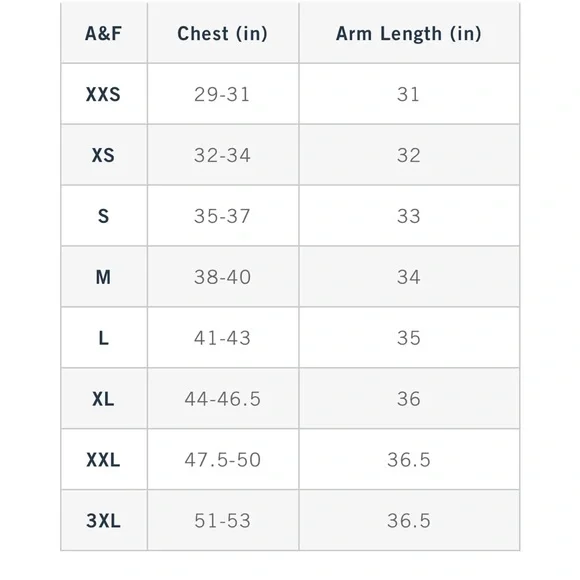Viewport: 580px width, 580px height.
Task: Select the Chest (in) header cell
Action: point(222,34)
